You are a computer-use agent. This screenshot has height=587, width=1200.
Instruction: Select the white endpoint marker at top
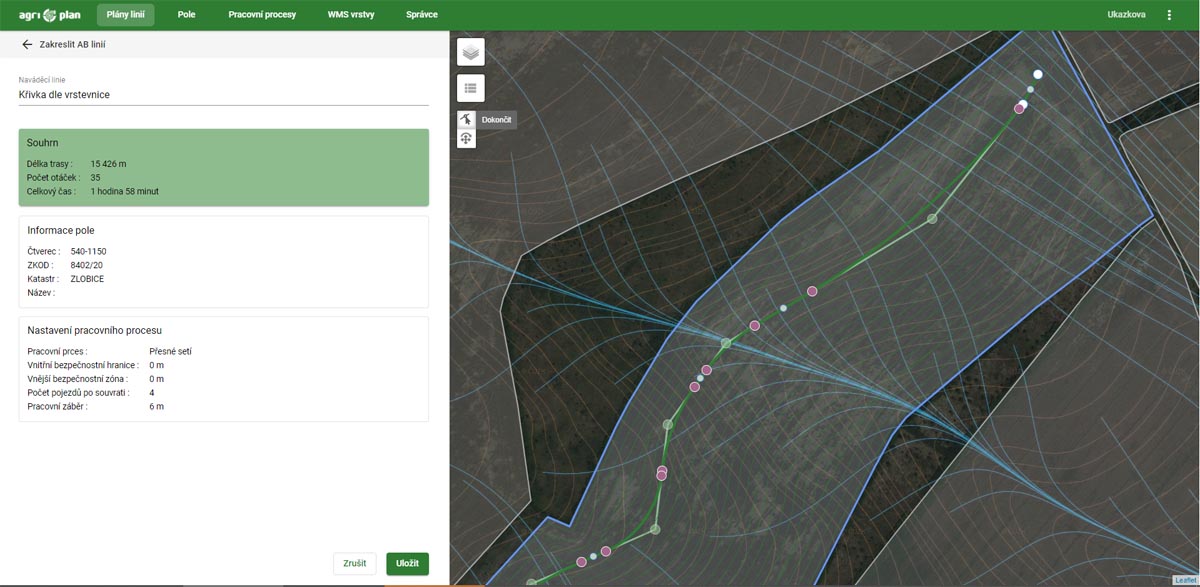pyautogui.click(x=1038, y=74)
